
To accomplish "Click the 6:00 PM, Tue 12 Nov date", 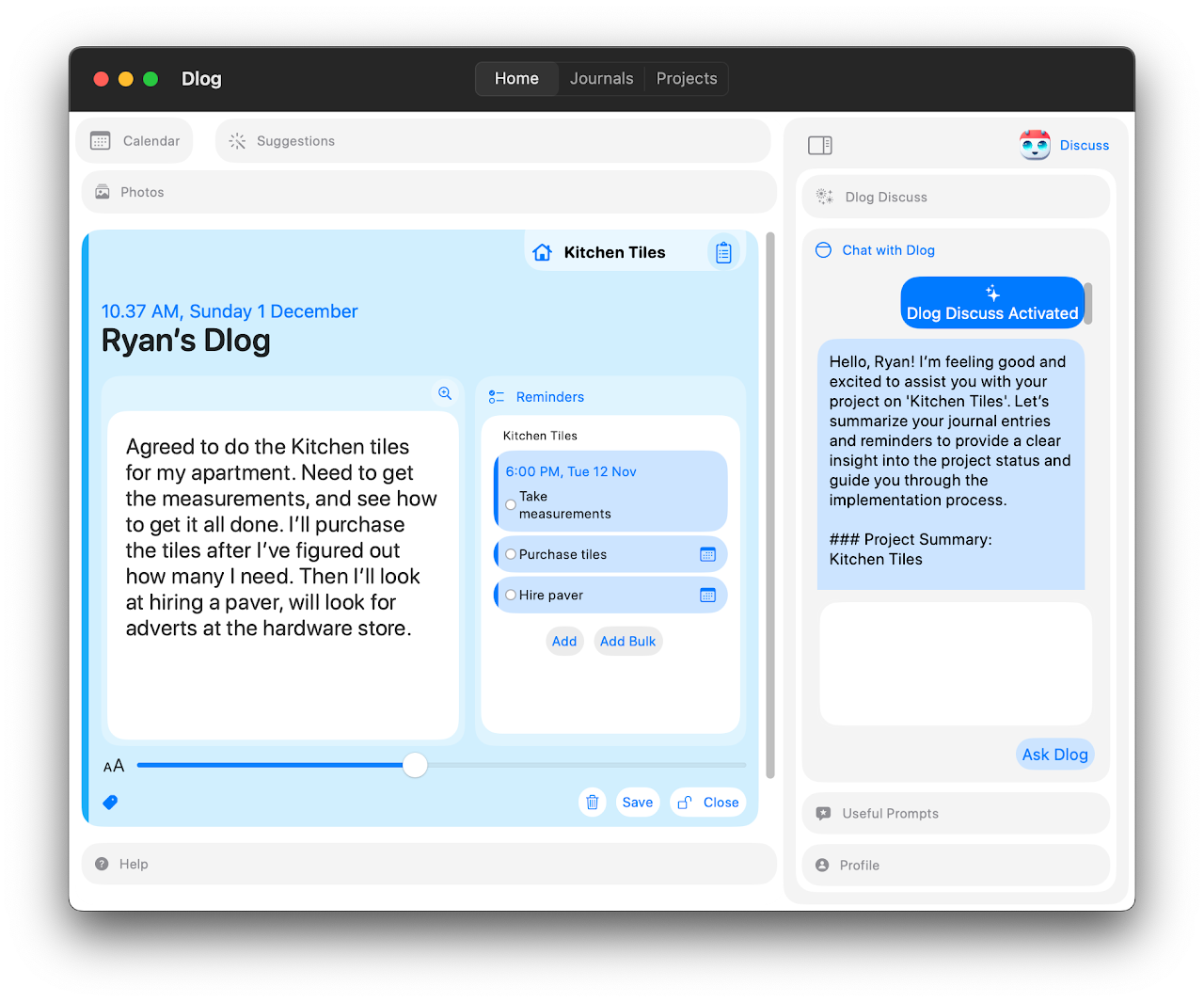I will [x=571, y=471].
